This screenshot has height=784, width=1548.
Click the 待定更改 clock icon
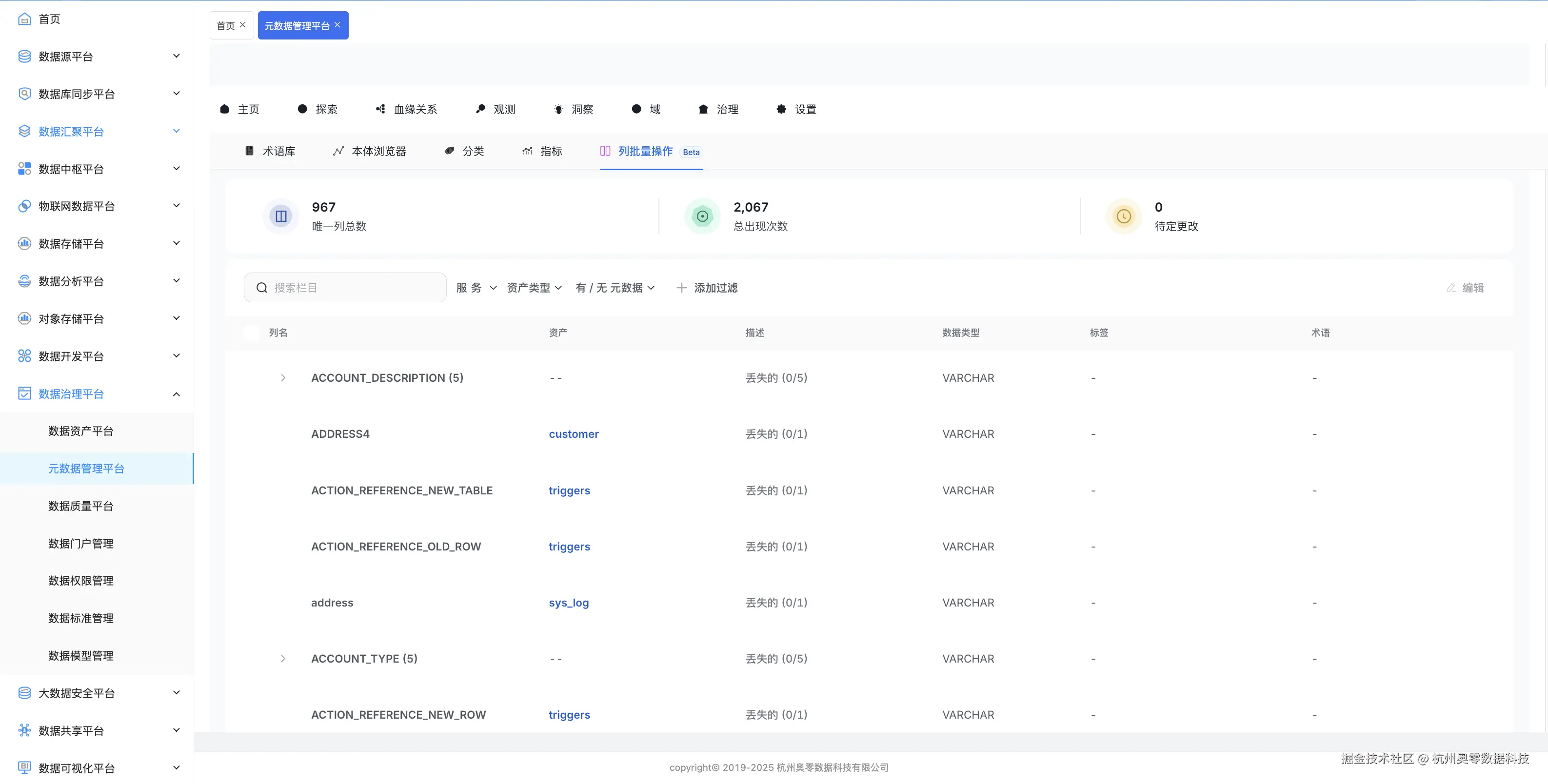click(1123, 216)
